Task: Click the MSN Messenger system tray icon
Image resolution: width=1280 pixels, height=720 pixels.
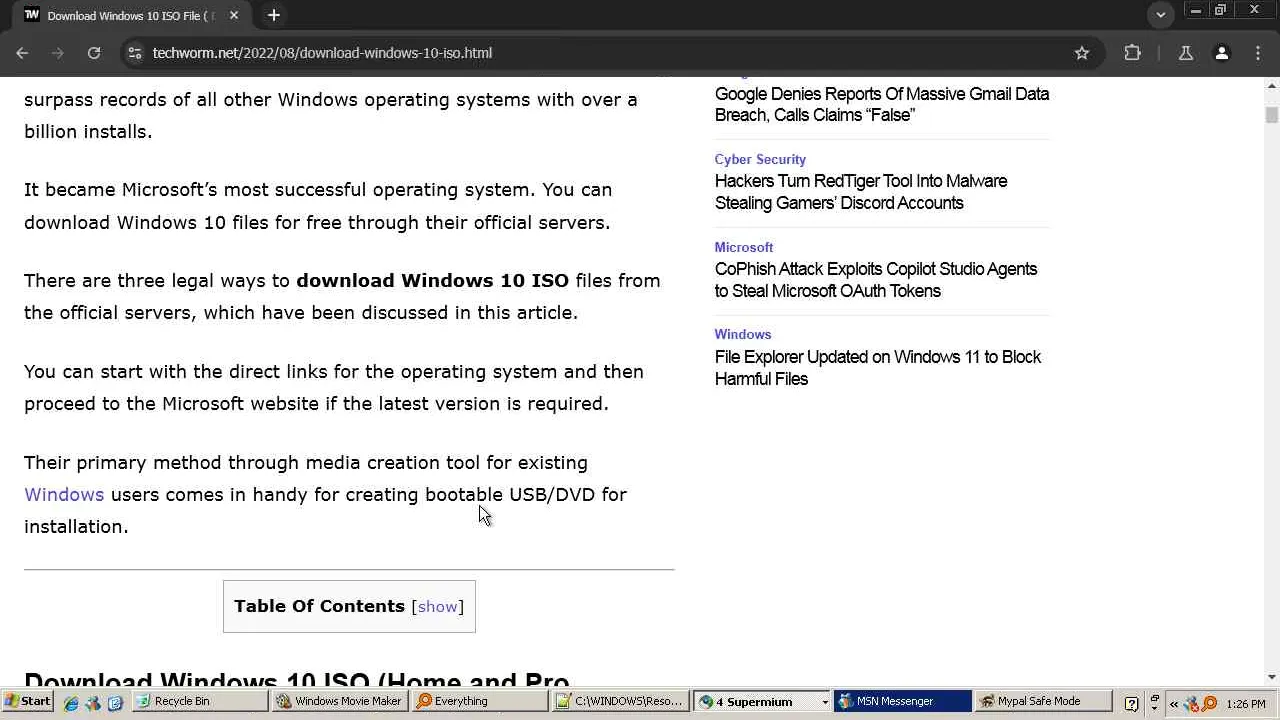Action: (1191, 703)
